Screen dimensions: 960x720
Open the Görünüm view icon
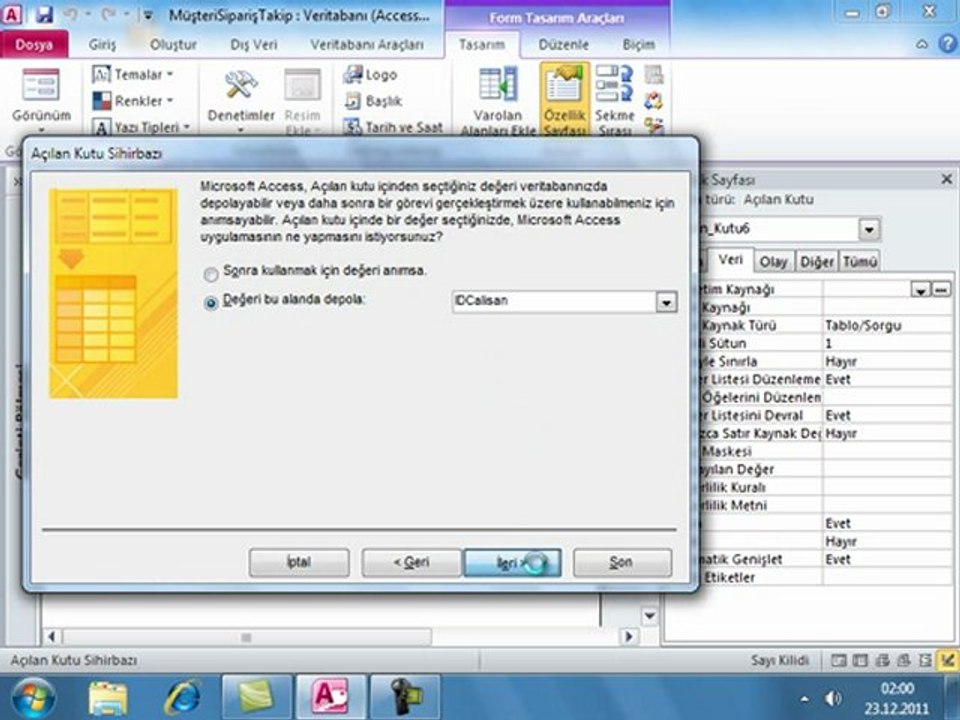(41, 85)
